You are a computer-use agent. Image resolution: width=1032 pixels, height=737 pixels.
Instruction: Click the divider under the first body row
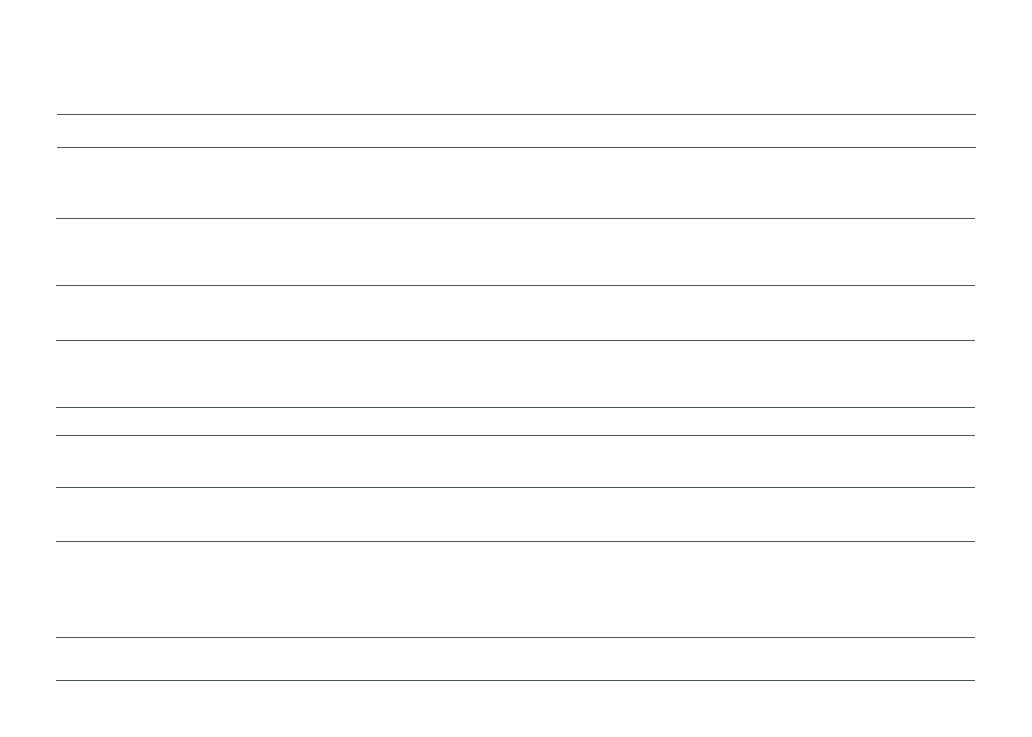click(x=516, y=218)
